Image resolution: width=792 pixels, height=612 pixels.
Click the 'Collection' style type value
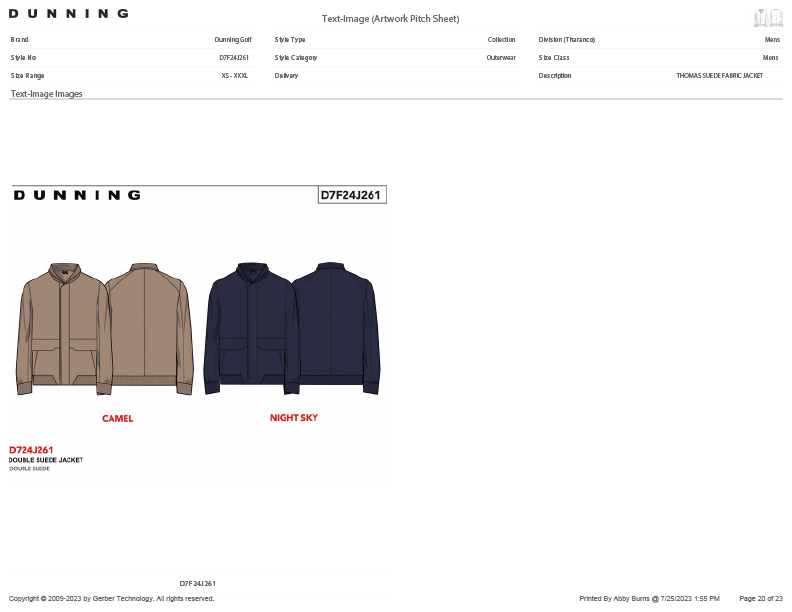pyautogui.click(x=501, y=39)
